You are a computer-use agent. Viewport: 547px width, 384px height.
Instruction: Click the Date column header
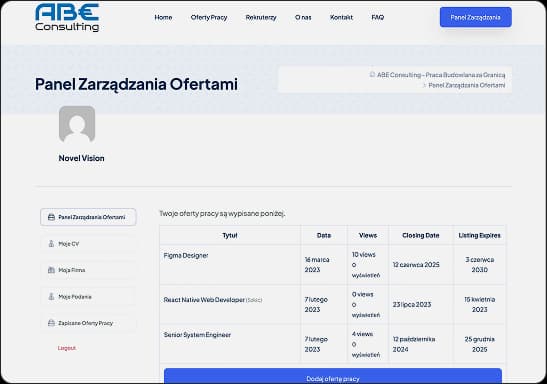[324, 235]
